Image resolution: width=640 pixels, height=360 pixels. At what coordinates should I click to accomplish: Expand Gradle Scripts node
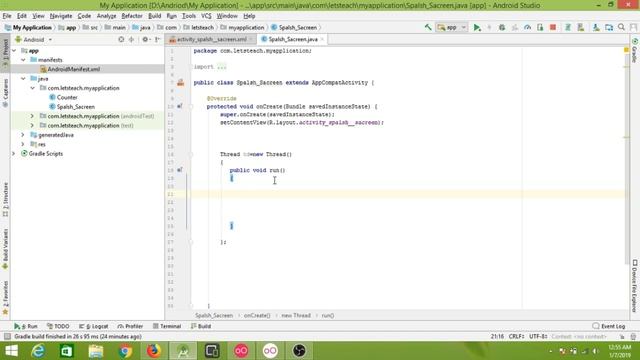tap(14, 154)
